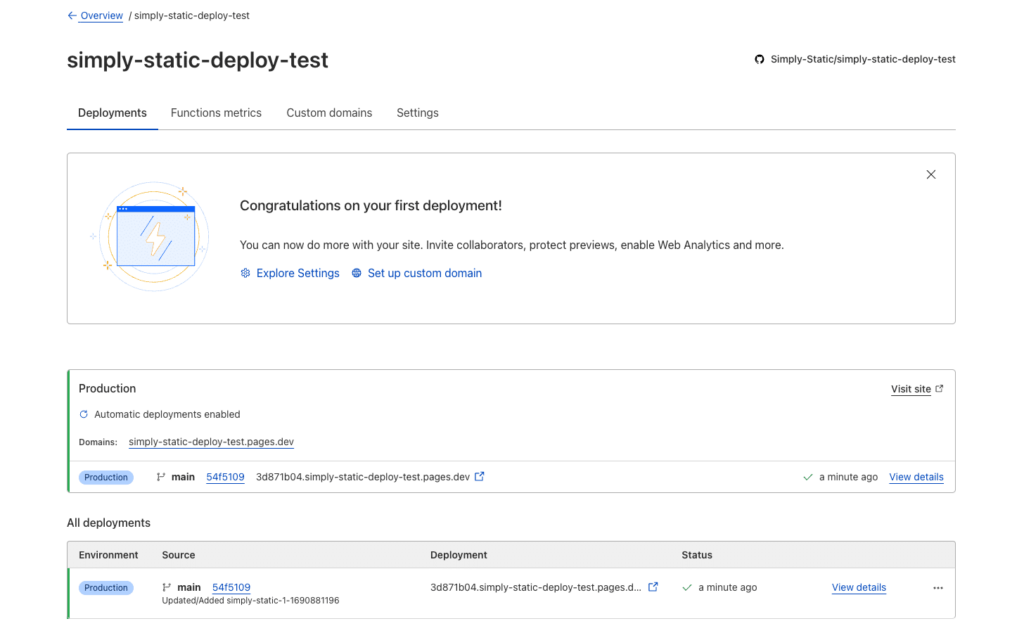Image resolution: width=1024 pixels, height=640 pixels.
Task: Click 'a minute ago' in the Production card
Action: point(848,477)
